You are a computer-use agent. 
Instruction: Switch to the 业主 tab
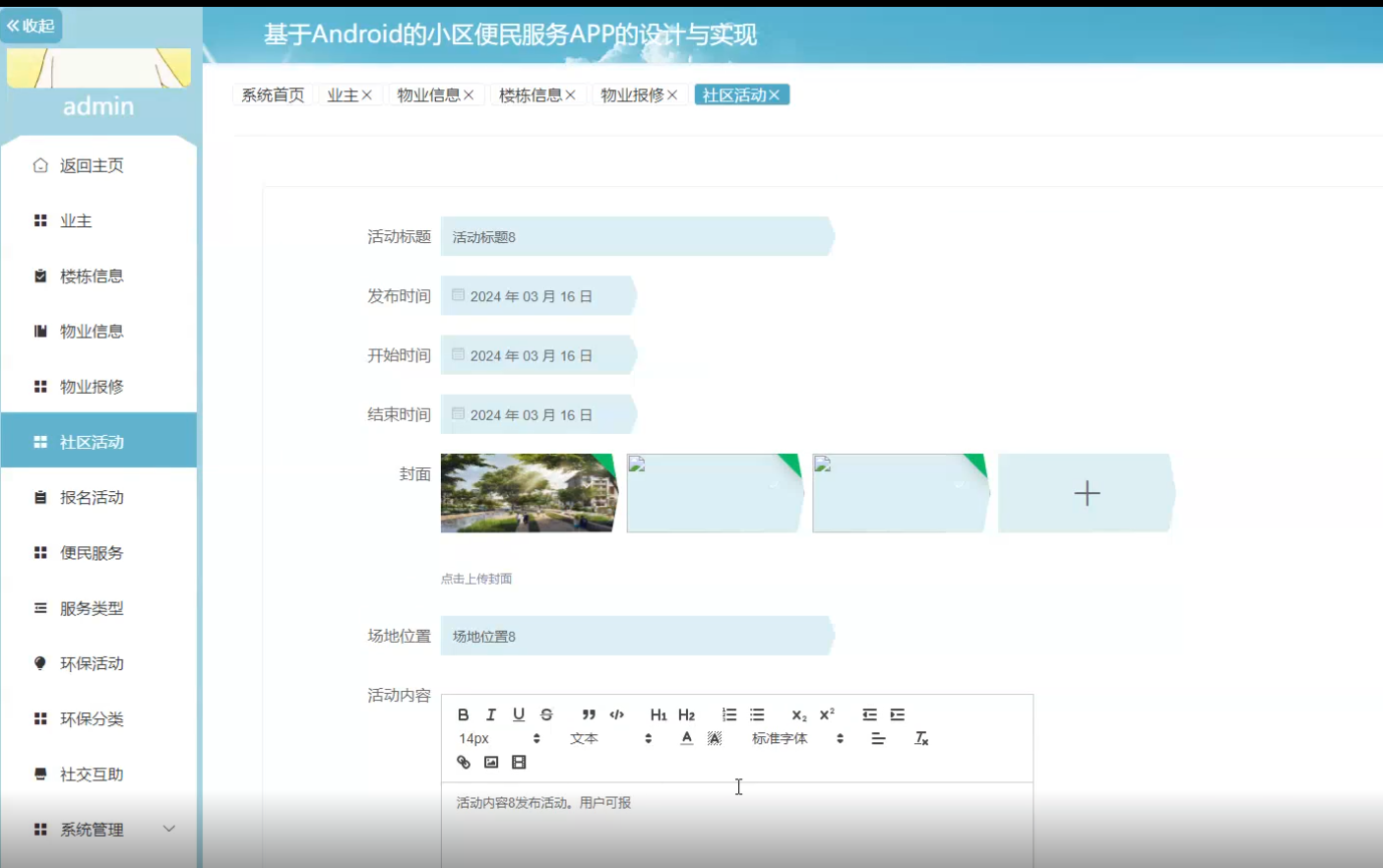tap(343, 94)
